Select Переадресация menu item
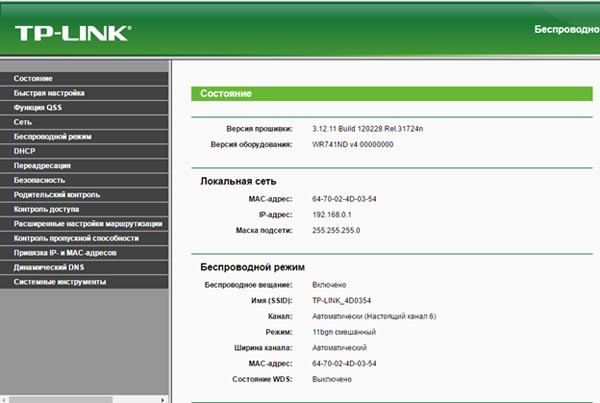This screenshot has width=600, height=403. pyautogui.click(x=84, y=166)
